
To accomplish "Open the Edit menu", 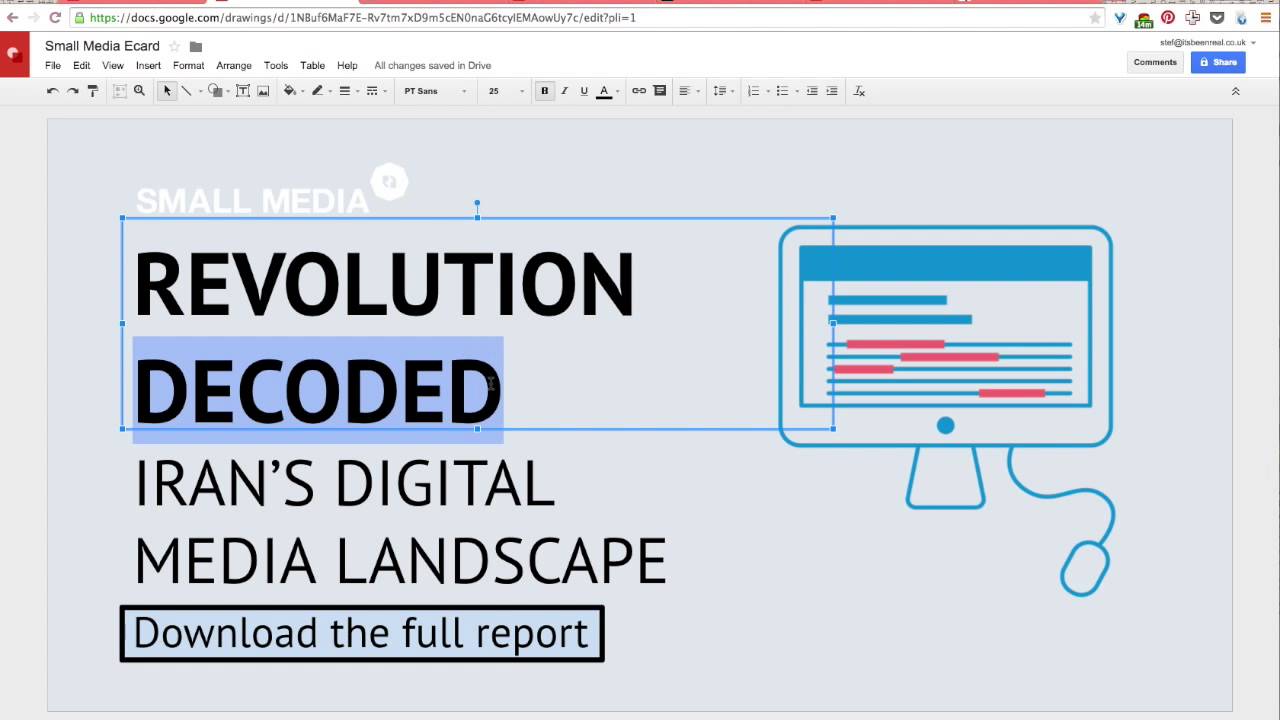I will point(82,65).
